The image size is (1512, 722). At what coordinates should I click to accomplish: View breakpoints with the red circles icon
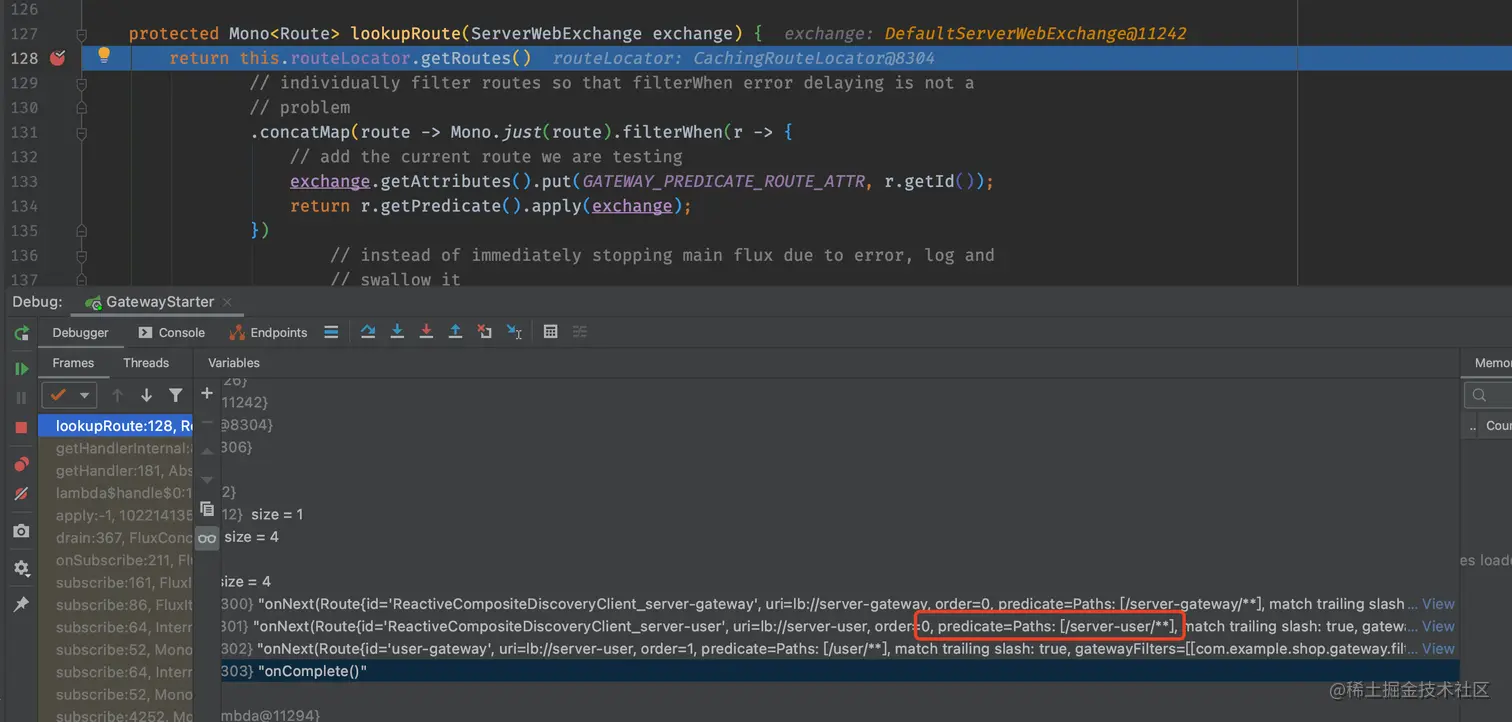pyautogui.click(x=21, y=464)
